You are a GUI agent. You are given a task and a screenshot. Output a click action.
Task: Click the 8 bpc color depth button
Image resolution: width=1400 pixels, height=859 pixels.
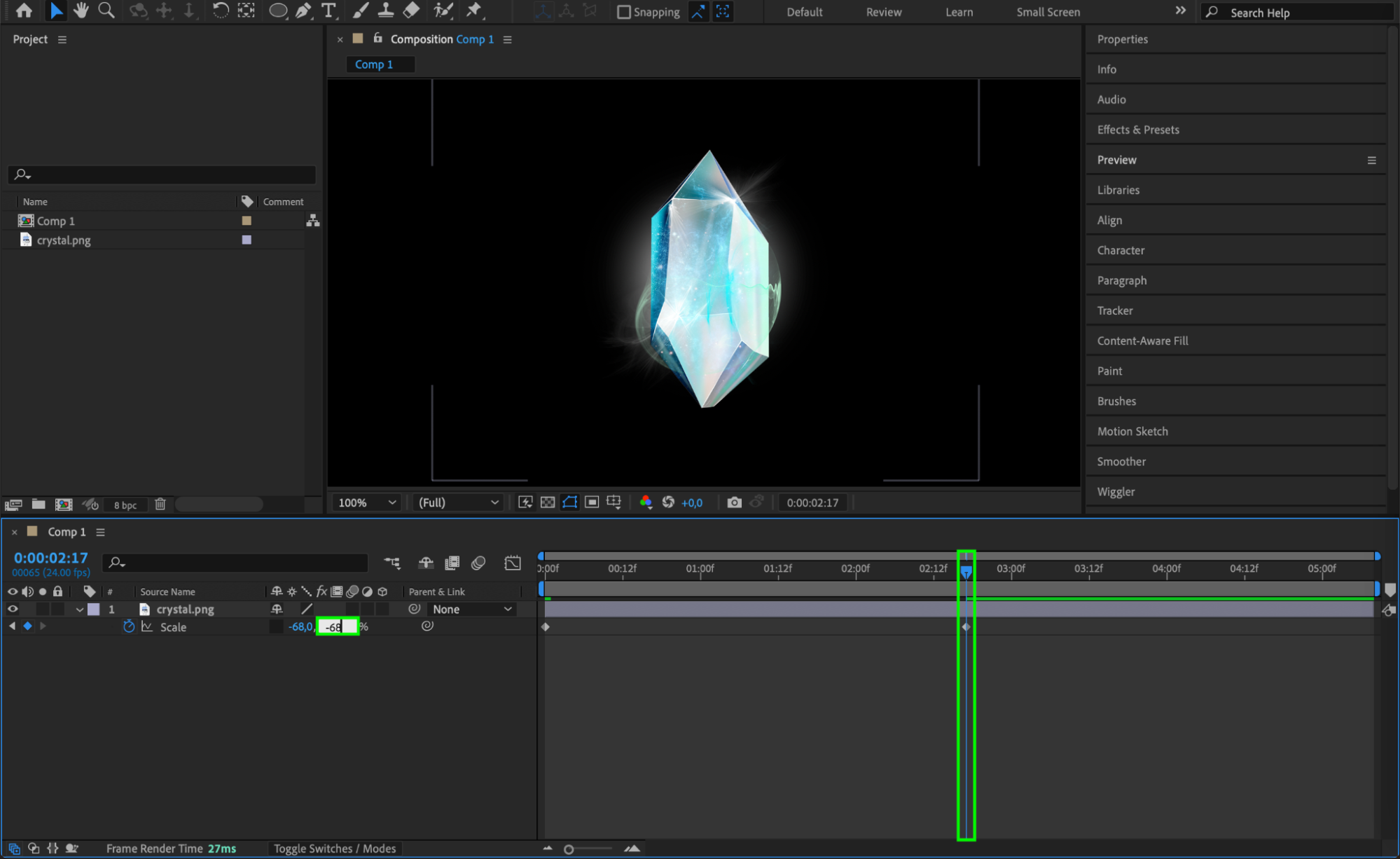click(125, 505)
